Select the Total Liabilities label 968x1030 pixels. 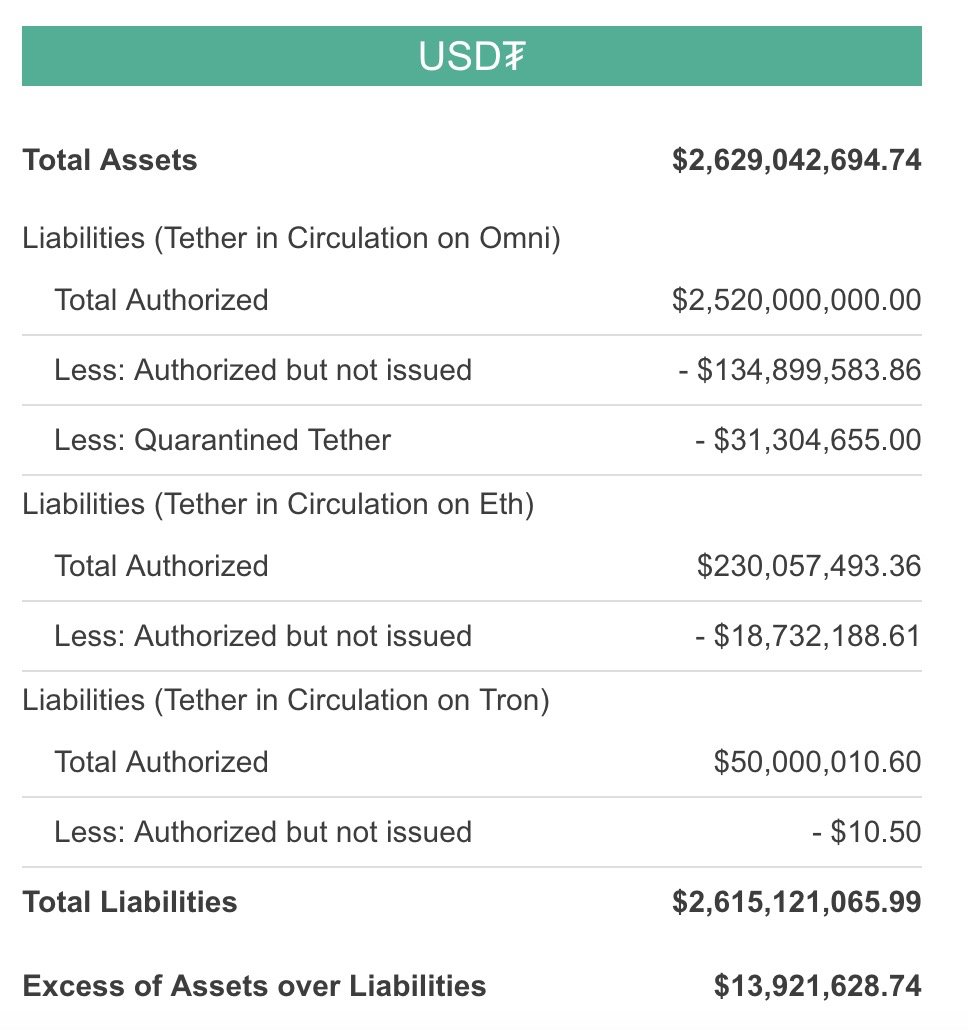pyautogui.click(x=130, y=903)
